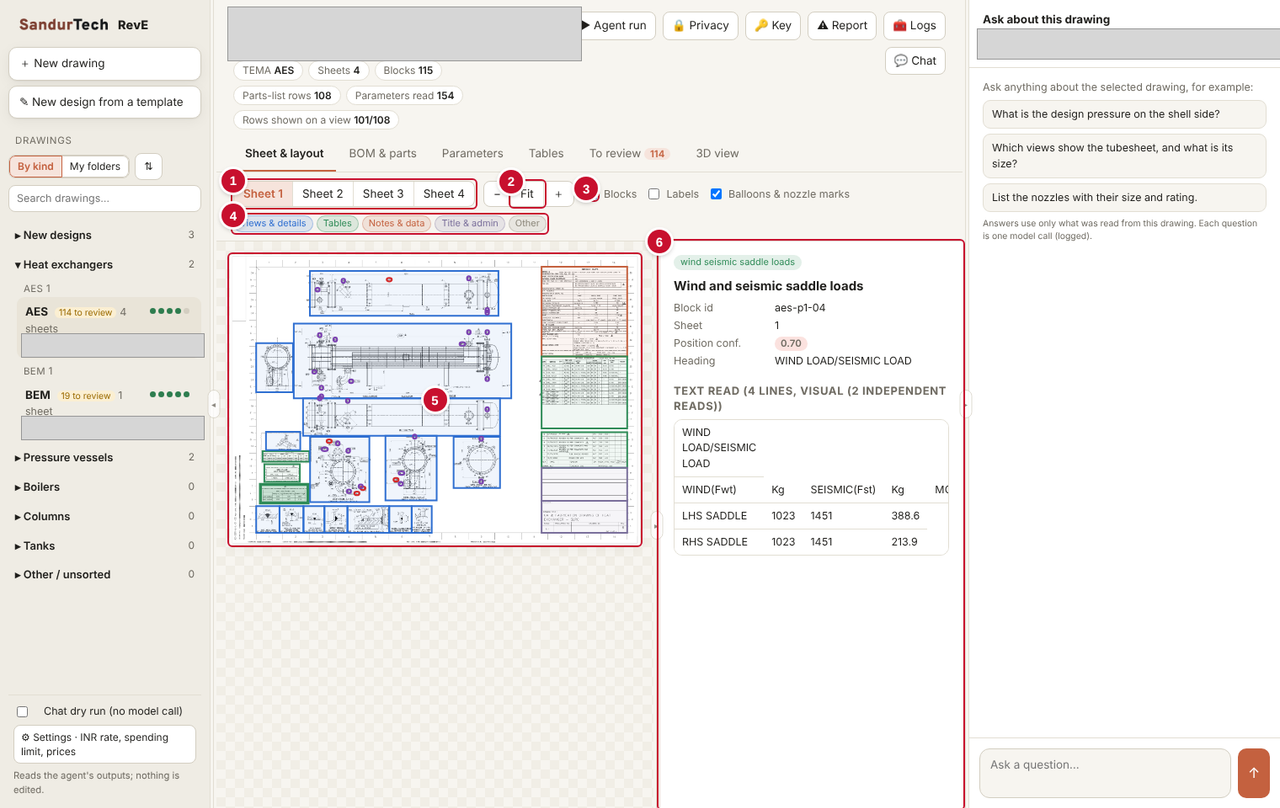Open the Chat speech-bubble button

point(915,61)
